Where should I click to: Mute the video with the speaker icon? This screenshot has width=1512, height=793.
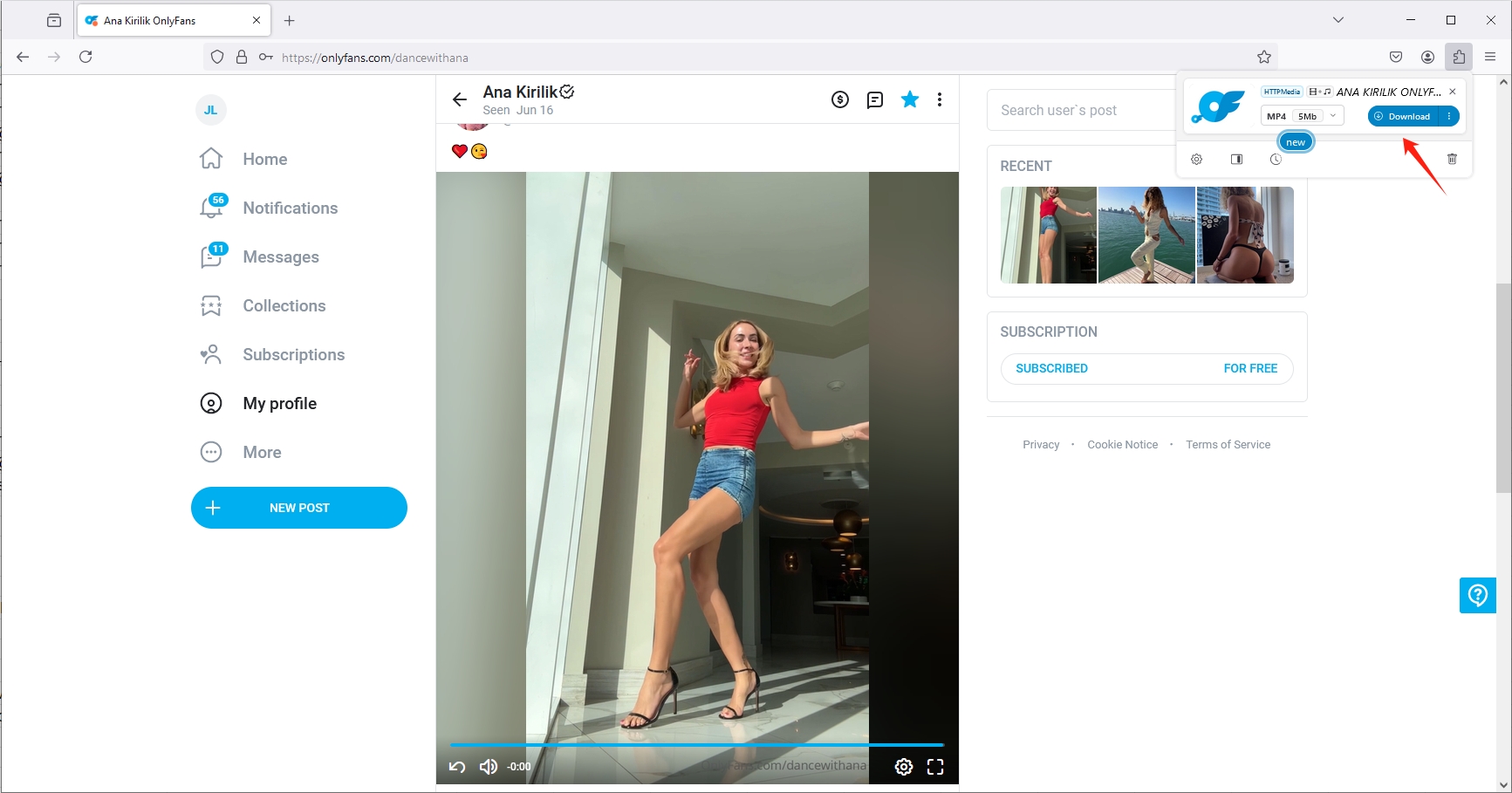click(489, 766)
